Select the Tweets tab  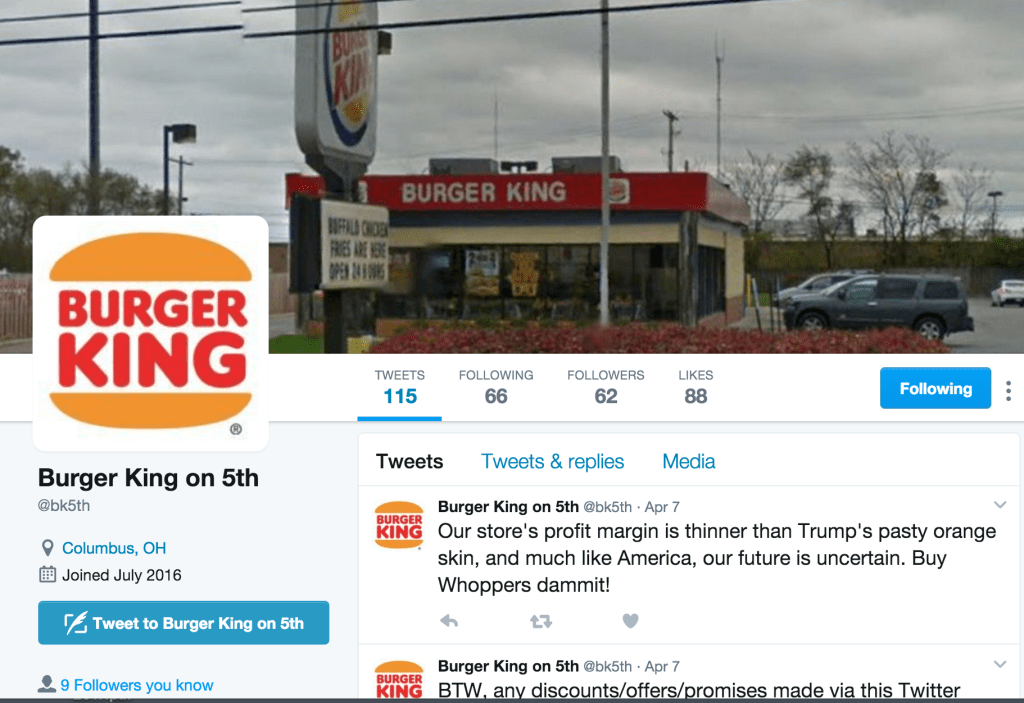tap(409, 461)
